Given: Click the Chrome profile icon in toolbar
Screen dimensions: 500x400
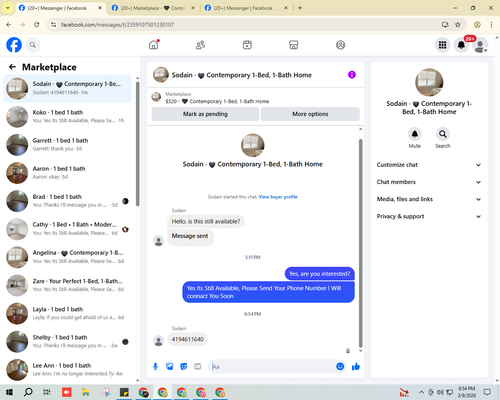Looking at the screenshot, I should pyautogui.click(x=477, y=25).
